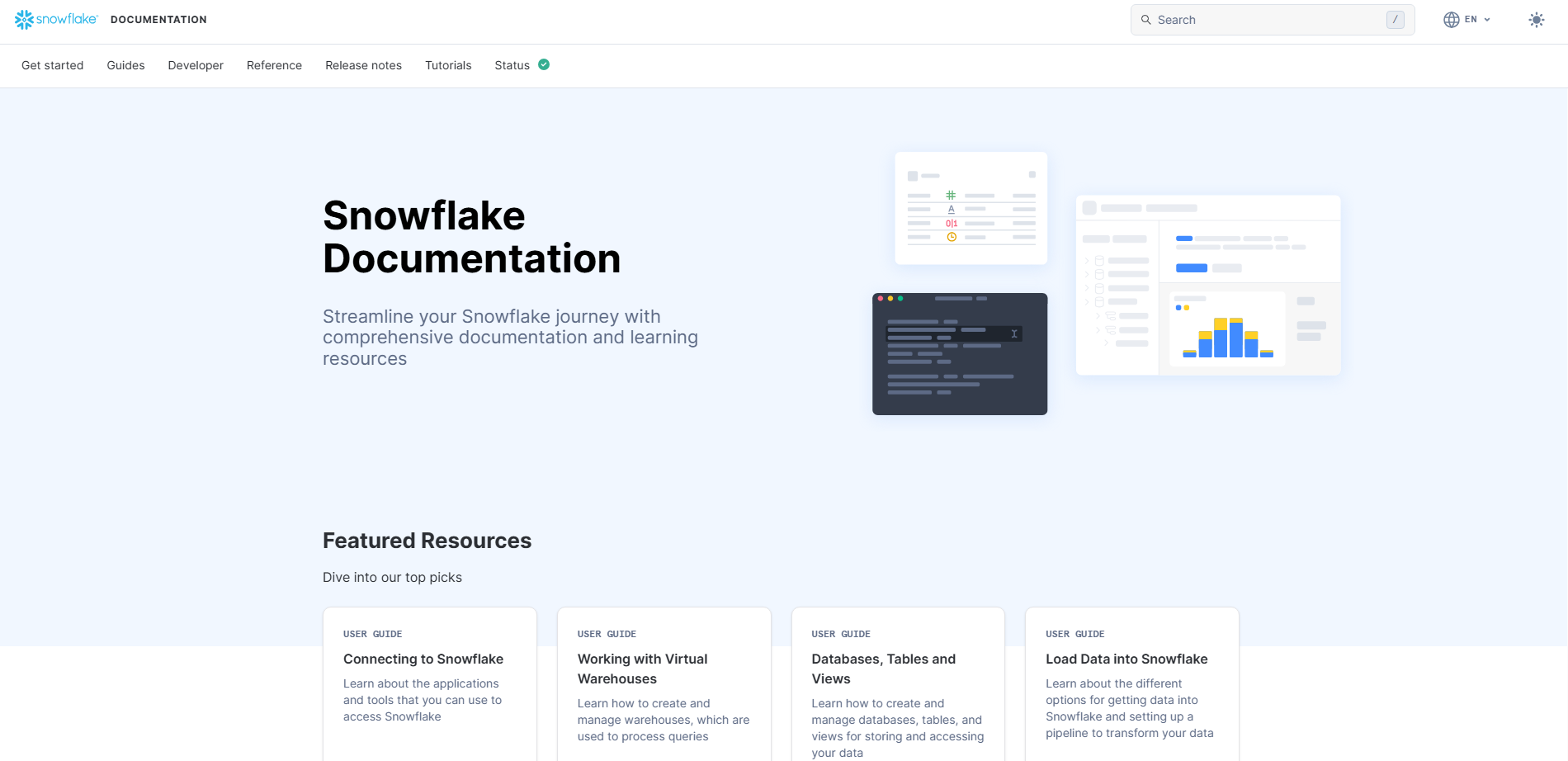Open Load Data into Snowflake card
This screenshot has width=1568, height=761.
coord(1132,684)
